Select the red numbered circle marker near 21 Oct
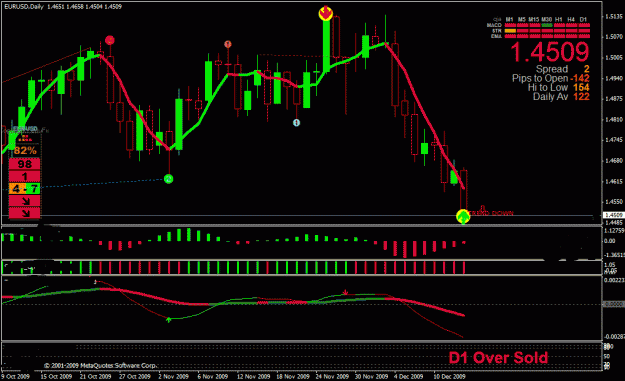Viewport: 625px width, 381px height. pyautogui.click(x=110, y=40)
